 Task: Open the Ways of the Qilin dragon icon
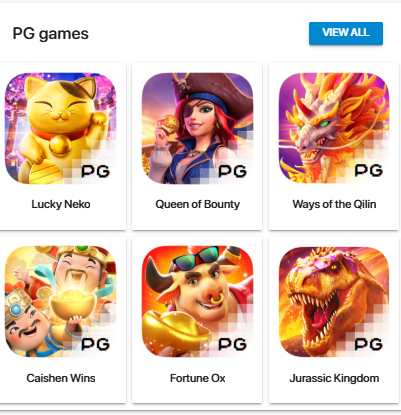coord(334,128)
